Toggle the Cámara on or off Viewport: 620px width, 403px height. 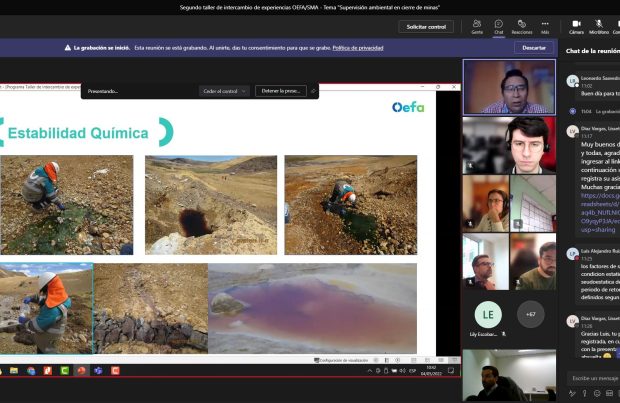coord(576,27)
